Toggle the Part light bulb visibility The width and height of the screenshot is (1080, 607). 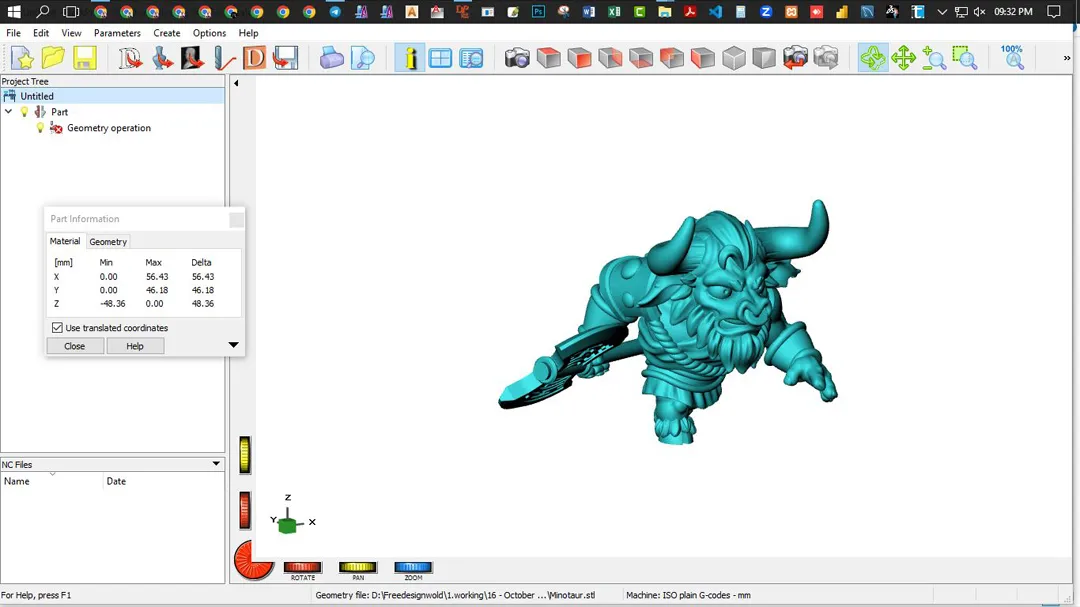click(25, 112)
